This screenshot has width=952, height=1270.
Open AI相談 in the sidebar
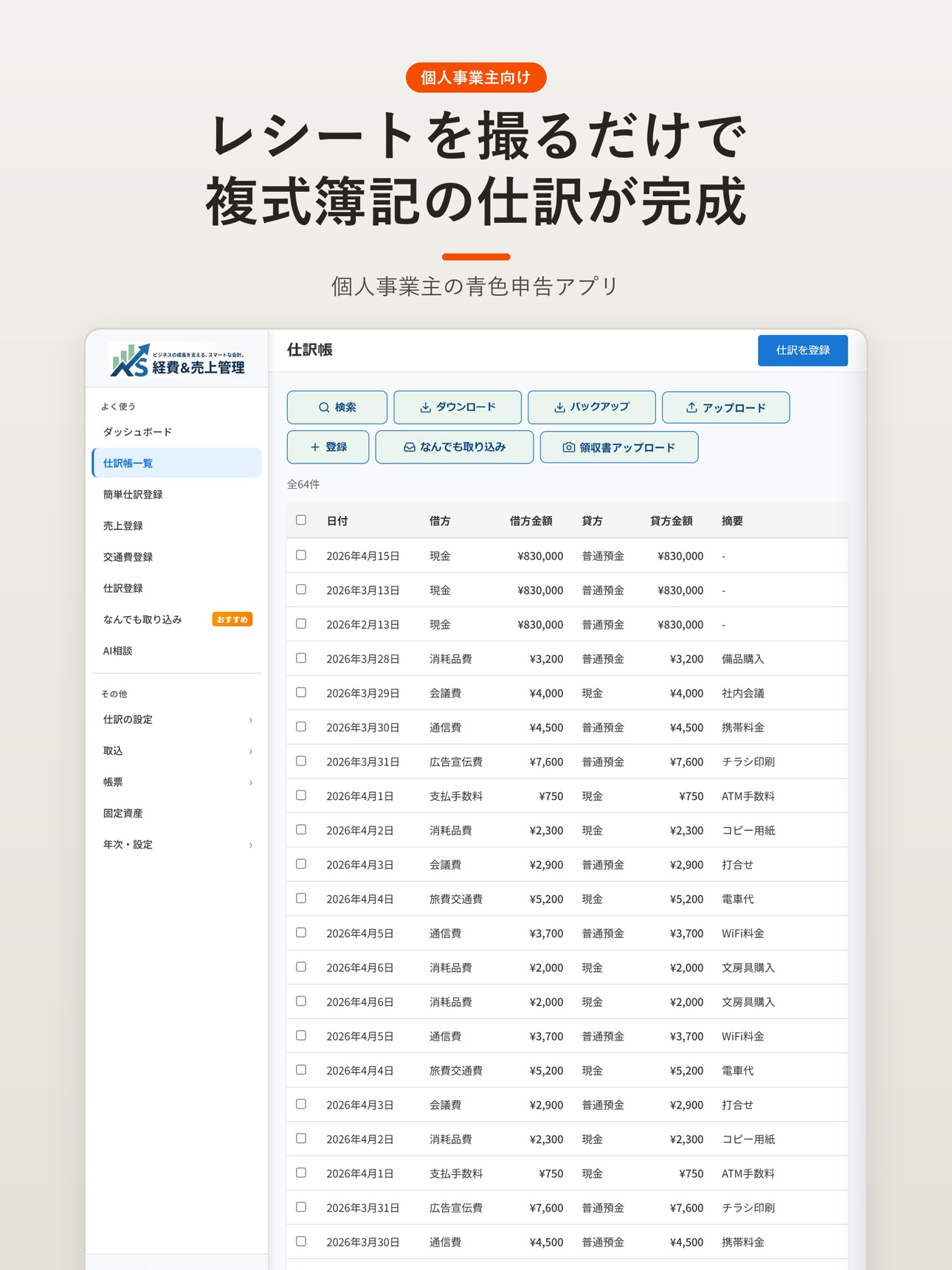[x=176, y=651]
